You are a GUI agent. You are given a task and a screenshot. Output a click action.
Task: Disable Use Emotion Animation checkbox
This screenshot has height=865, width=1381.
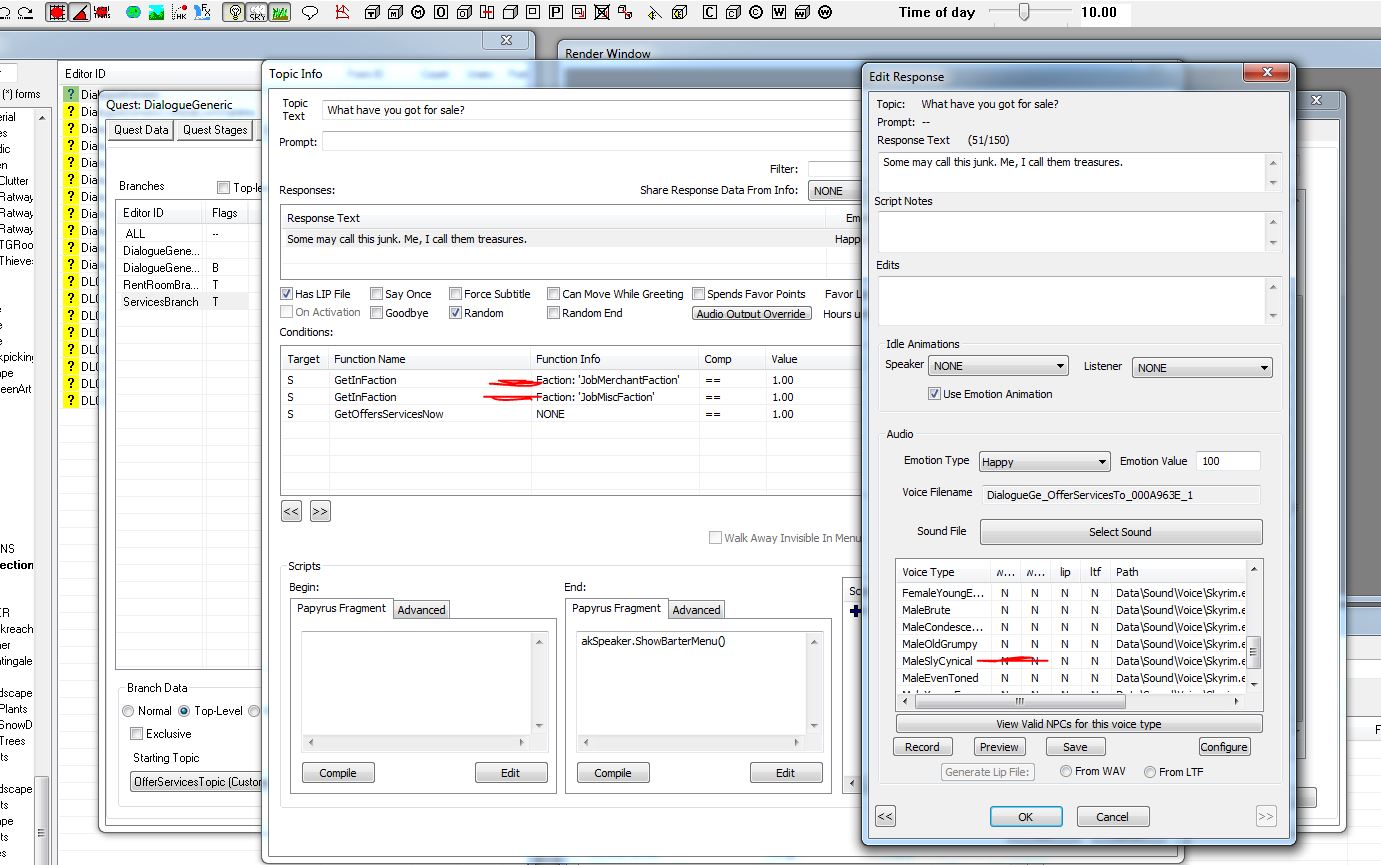tap(935, 394)
